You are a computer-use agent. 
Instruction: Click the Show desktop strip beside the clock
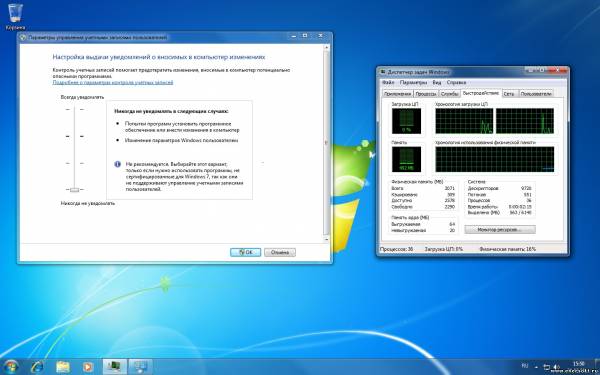(x=597, y=367)
